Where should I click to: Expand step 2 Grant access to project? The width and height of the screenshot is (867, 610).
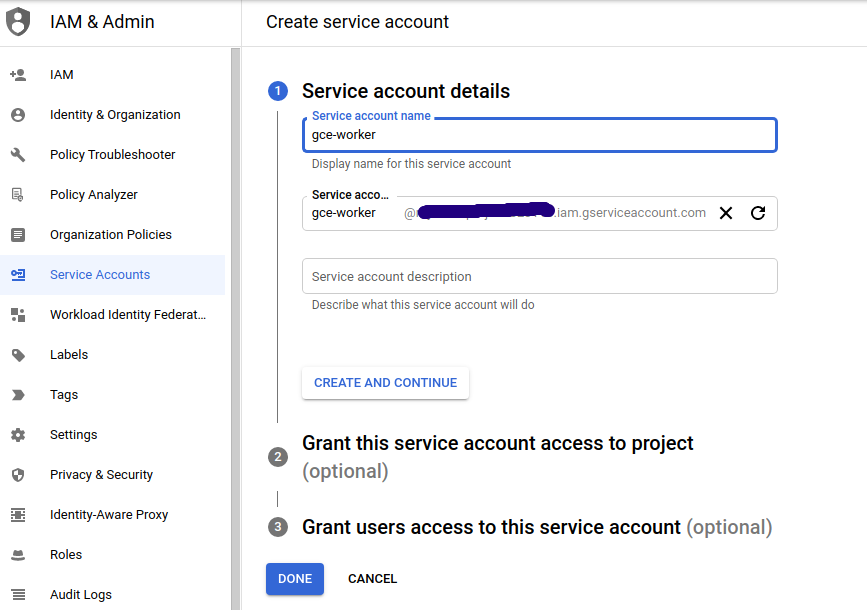497,457
